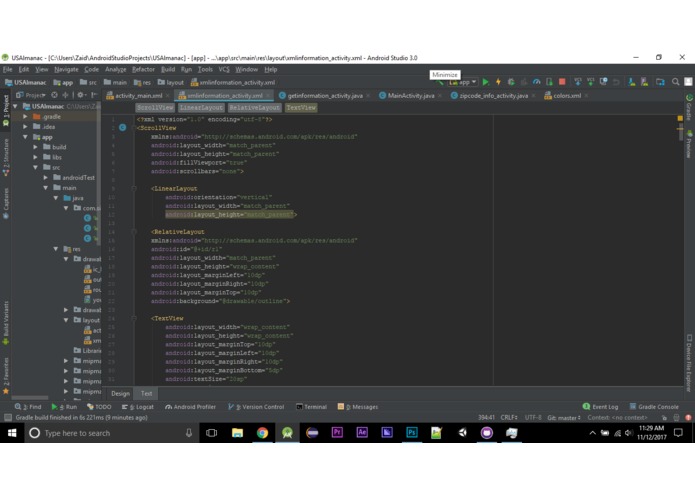Open the Build menu
Image resolution: width=695 pixels, height=494 pixels.
(x=168, y=70)
